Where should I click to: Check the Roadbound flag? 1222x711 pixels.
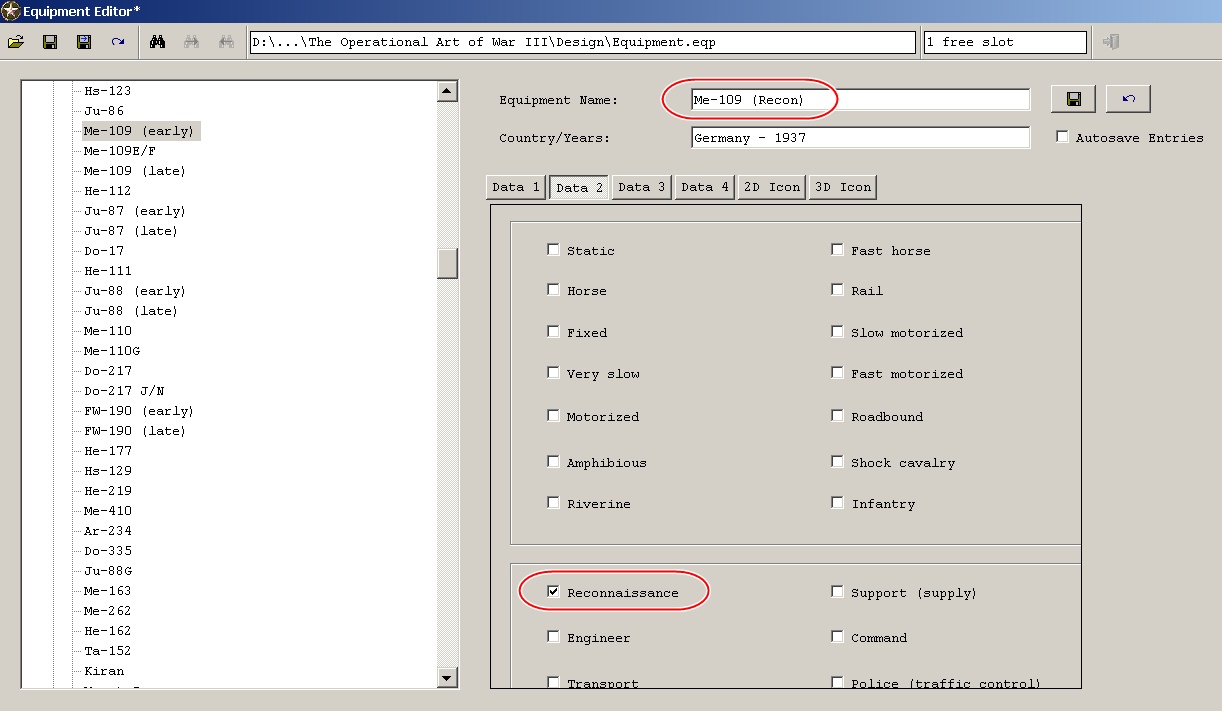[x=837, y=416]
